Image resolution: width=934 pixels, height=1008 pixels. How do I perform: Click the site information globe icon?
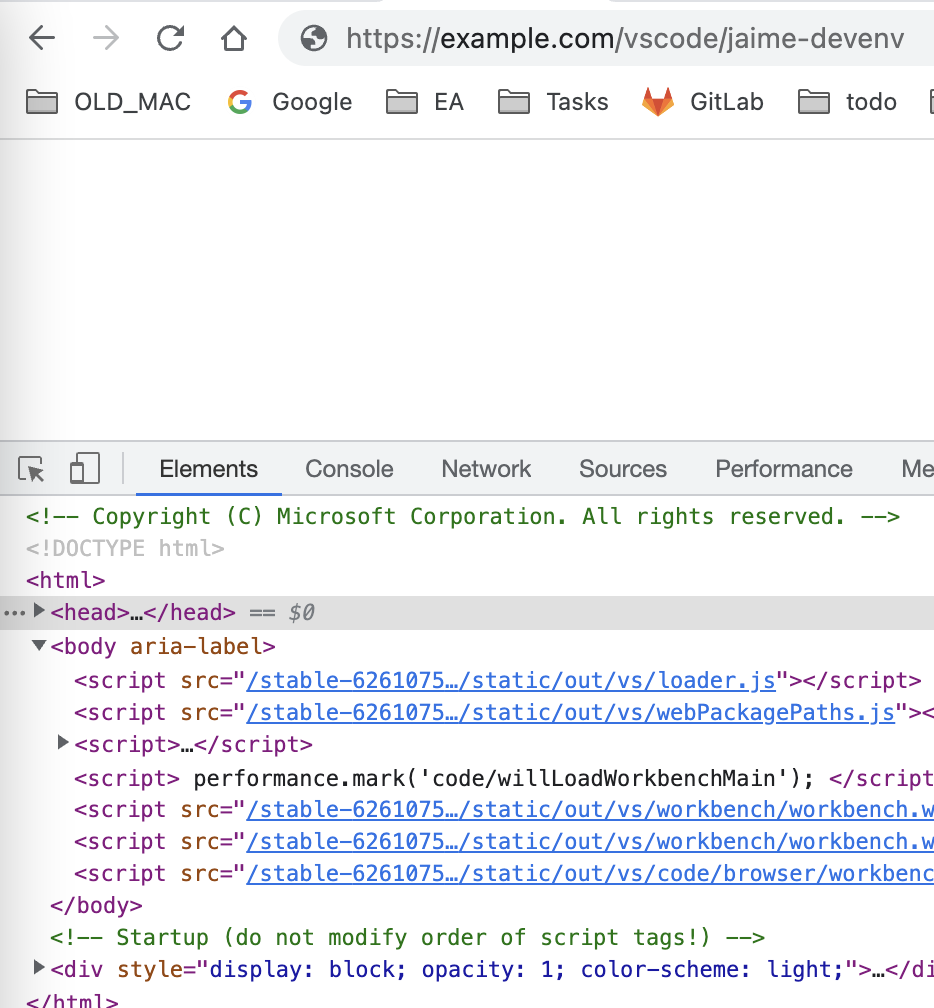tap(313, 38)
